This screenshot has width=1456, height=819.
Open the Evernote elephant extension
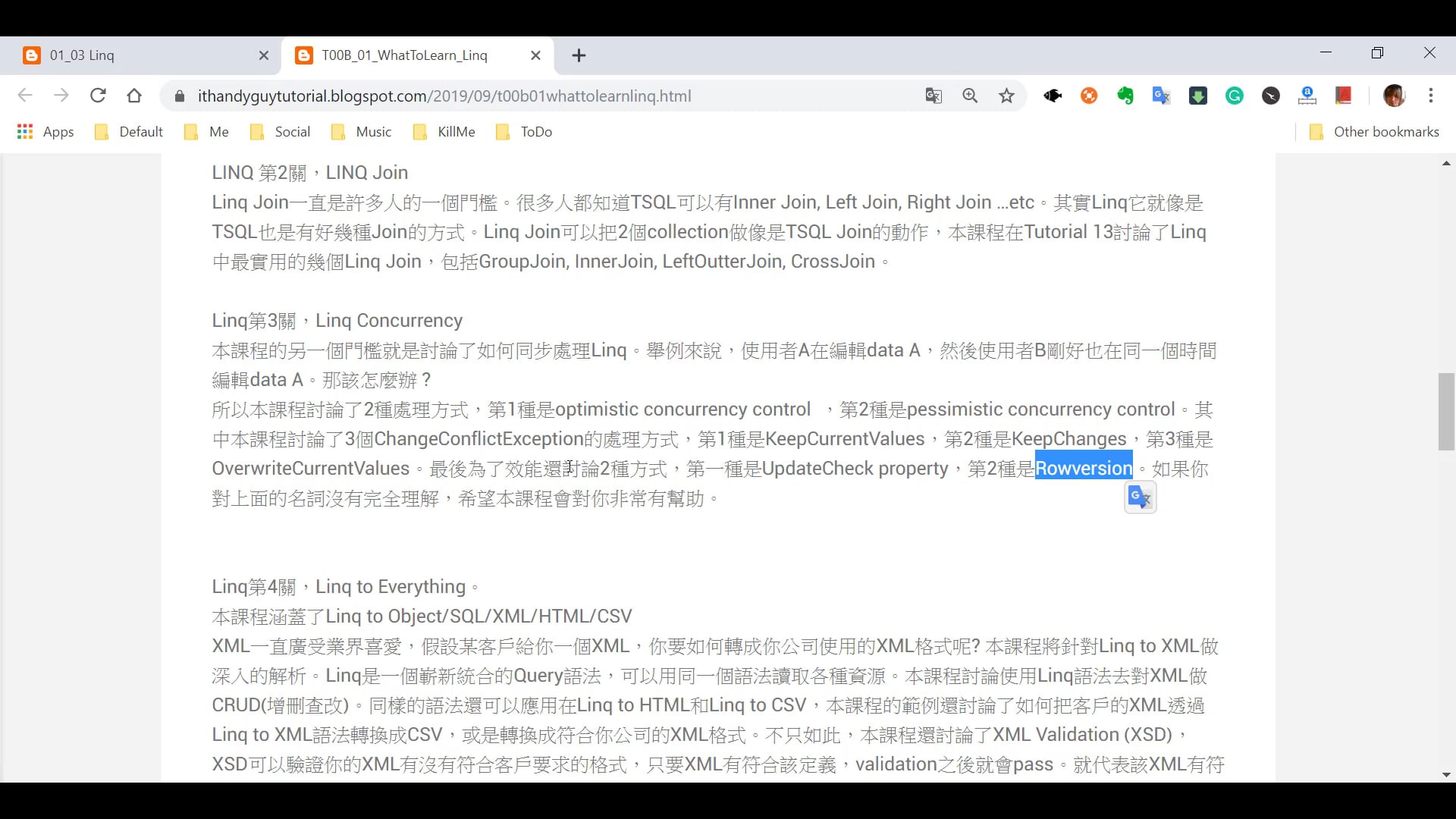[1125, 96]
